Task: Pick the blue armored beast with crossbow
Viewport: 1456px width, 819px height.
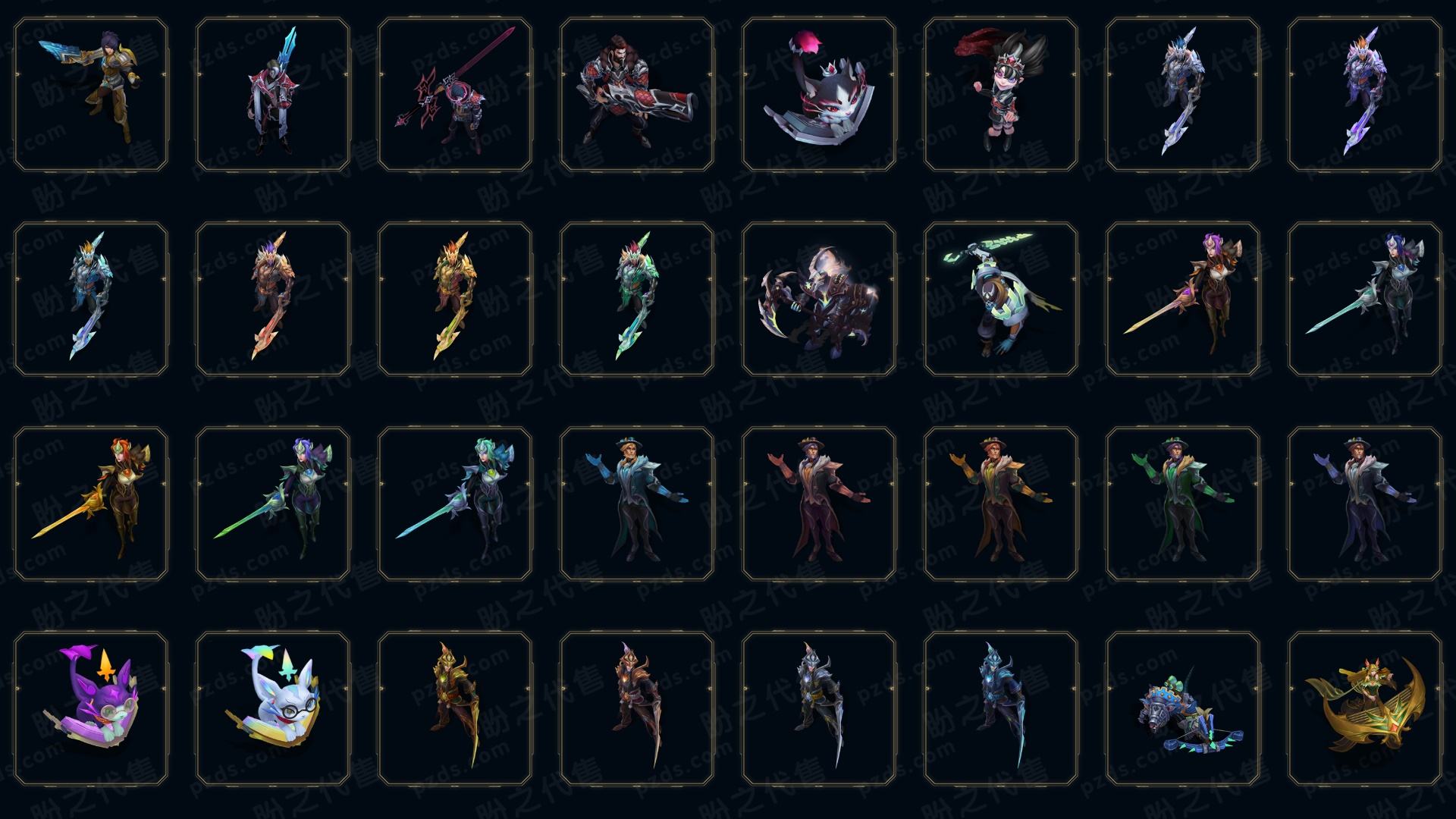Action: (1183, 708)
